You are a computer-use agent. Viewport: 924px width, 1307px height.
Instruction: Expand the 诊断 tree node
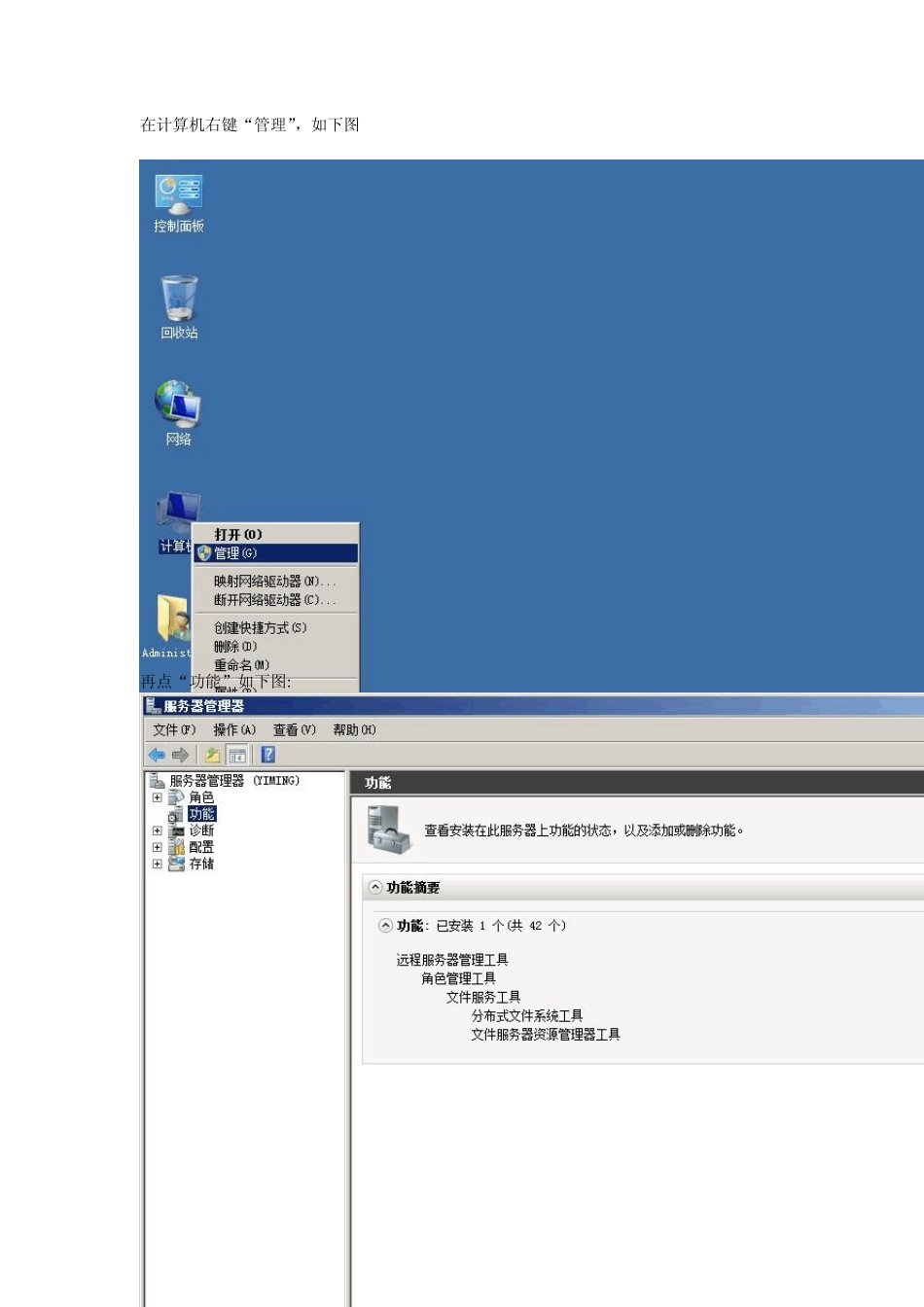pos(157,830)
